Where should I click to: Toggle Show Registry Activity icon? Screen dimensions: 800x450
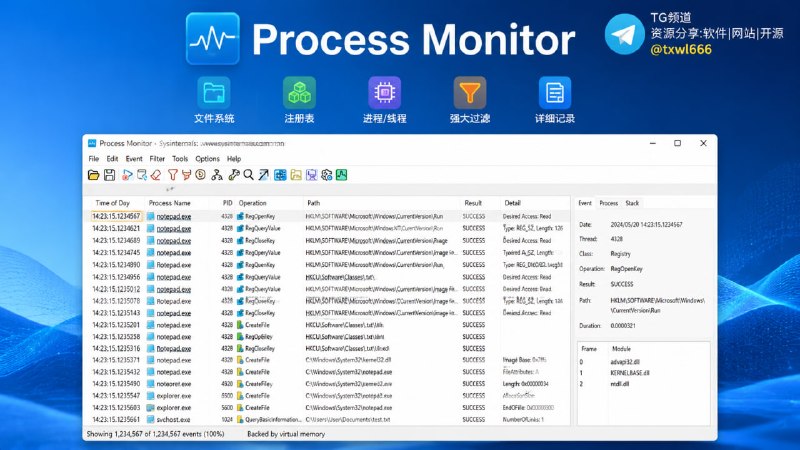(x=280, y=175)
